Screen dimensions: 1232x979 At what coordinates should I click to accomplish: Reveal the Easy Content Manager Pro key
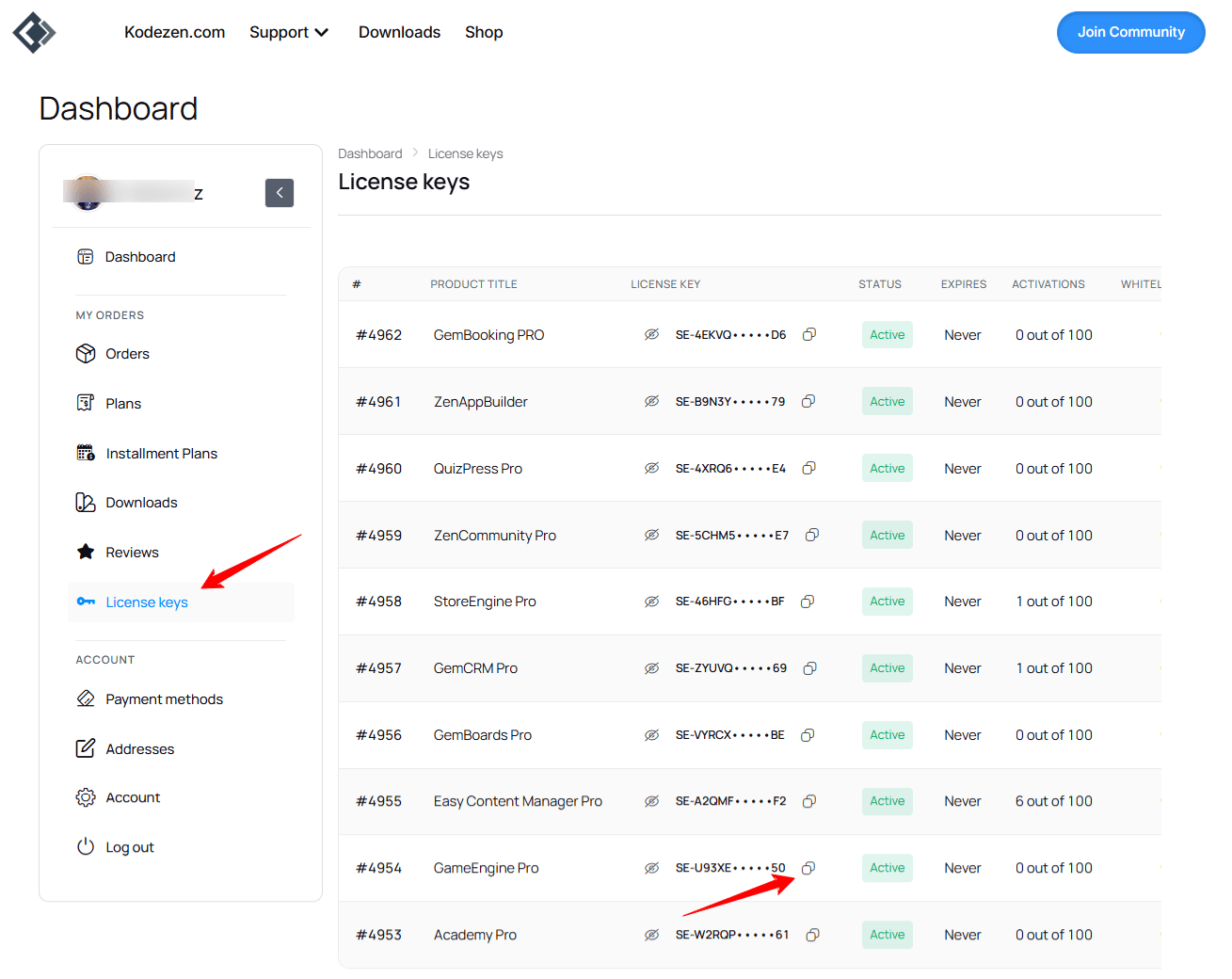click(651, 801)
